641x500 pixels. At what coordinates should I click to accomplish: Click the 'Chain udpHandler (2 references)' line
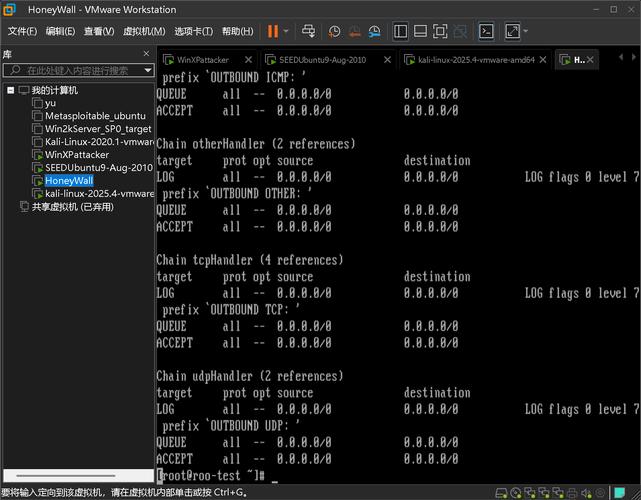point(250,376)
